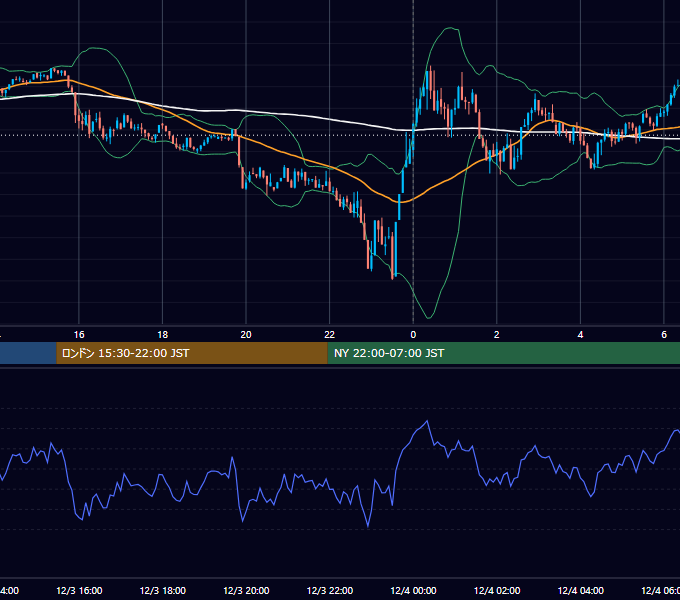Click the 12/4 04:00 time label
This screenshot has width=680, height=600.
581,590
